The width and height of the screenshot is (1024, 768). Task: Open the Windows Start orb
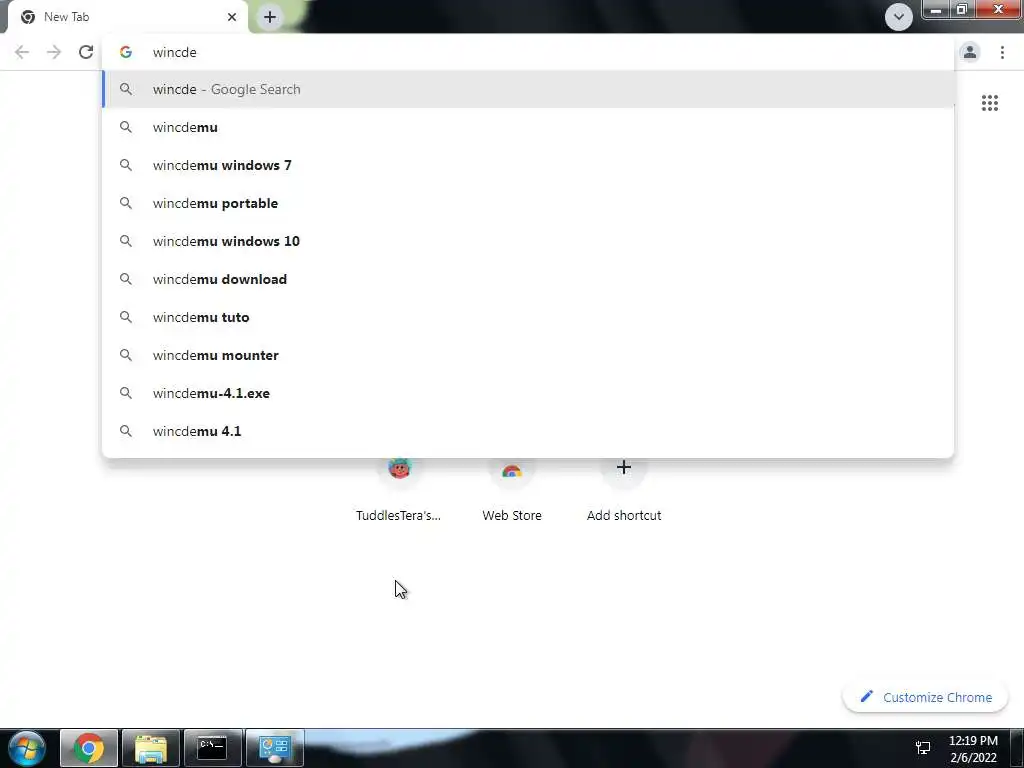tap(27, 748)
